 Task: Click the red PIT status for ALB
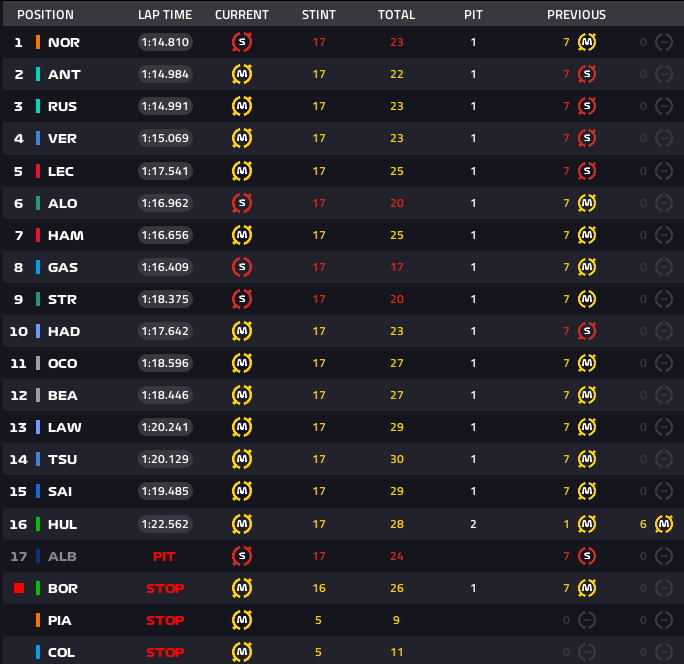(165, 556)
